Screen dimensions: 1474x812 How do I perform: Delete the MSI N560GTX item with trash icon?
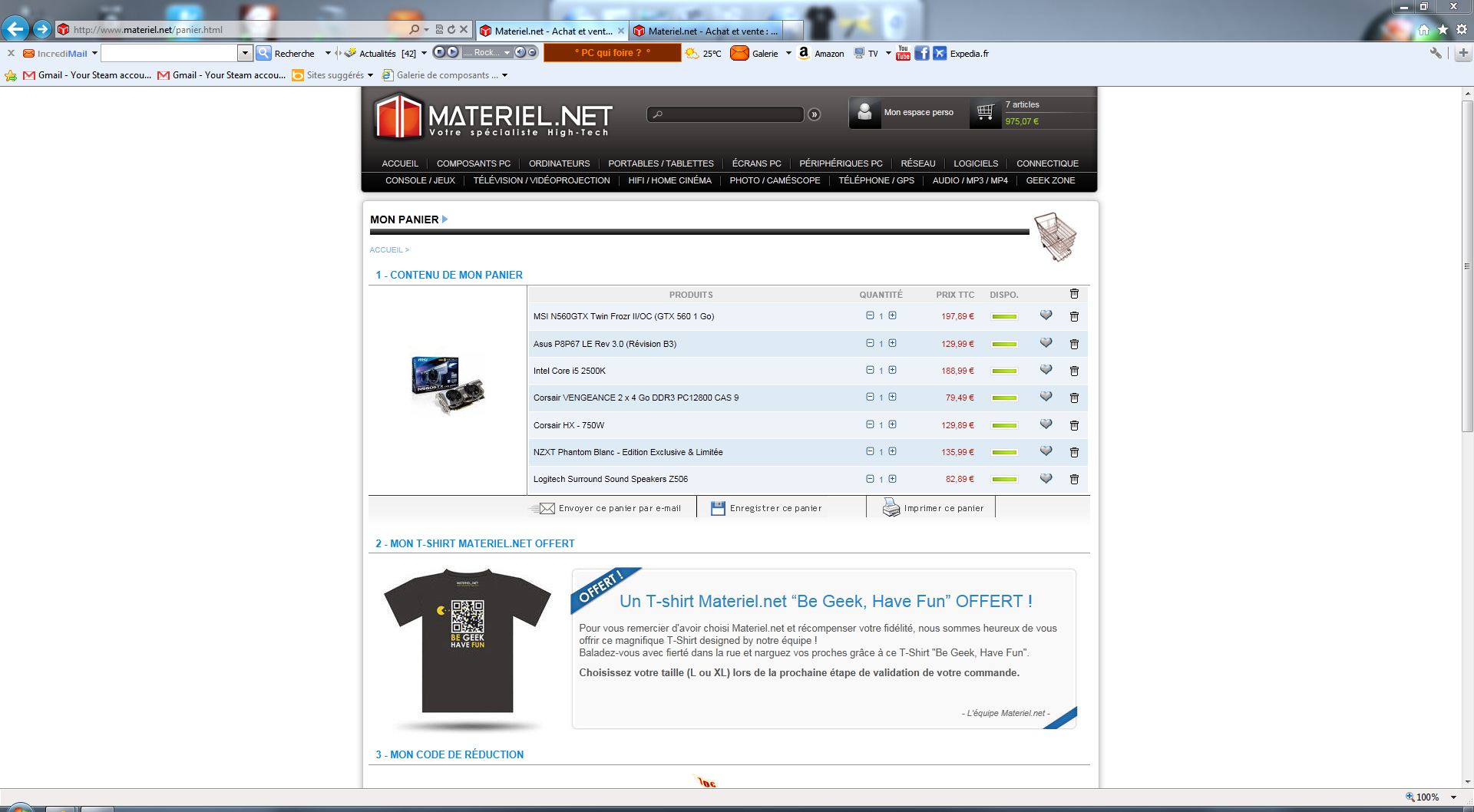click(1074, 316)
